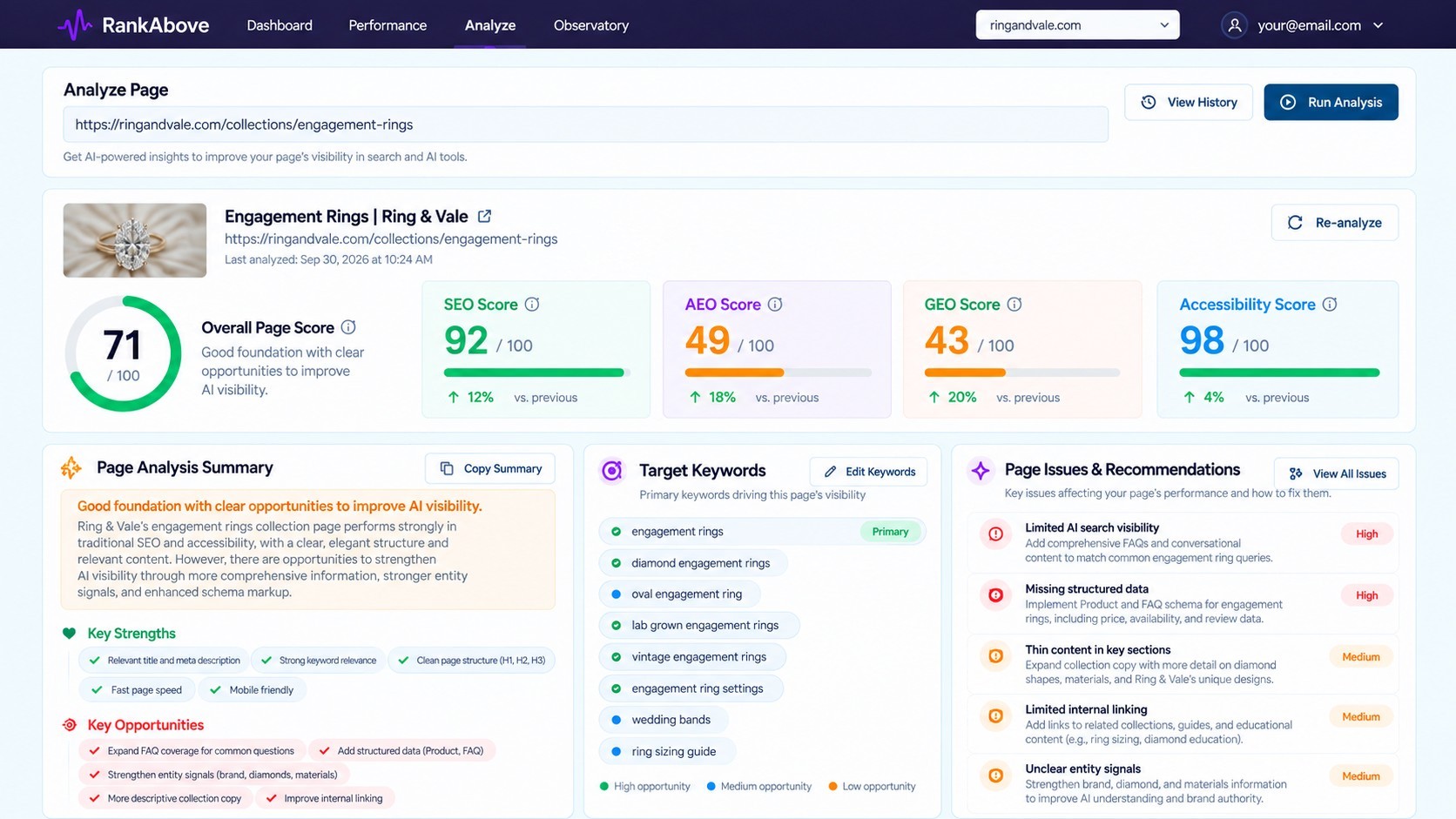Open the Observatory tab

coord(591,25)
